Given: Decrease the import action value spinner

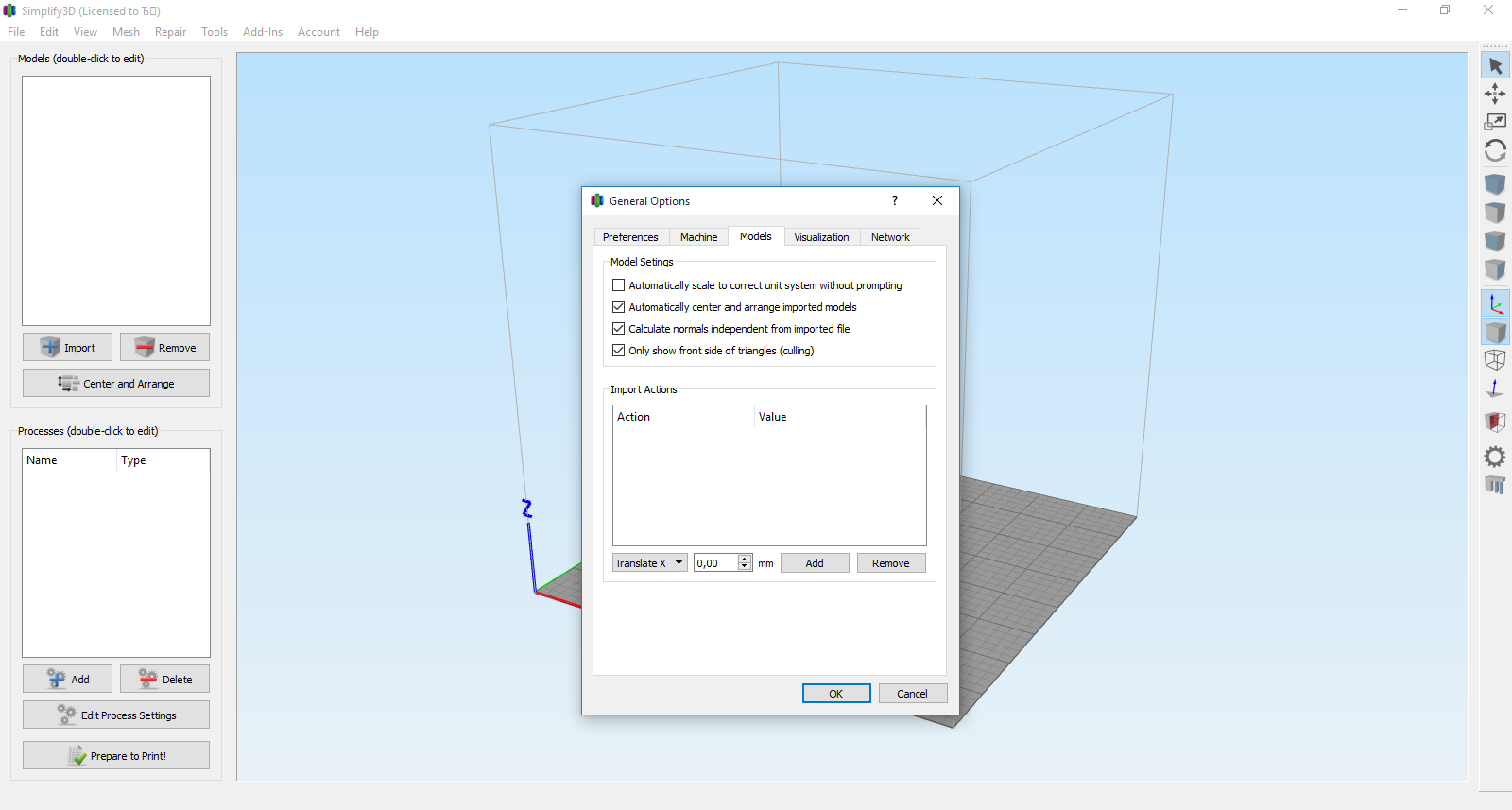Looking at the screenshot, I should [x=745, y=567].
